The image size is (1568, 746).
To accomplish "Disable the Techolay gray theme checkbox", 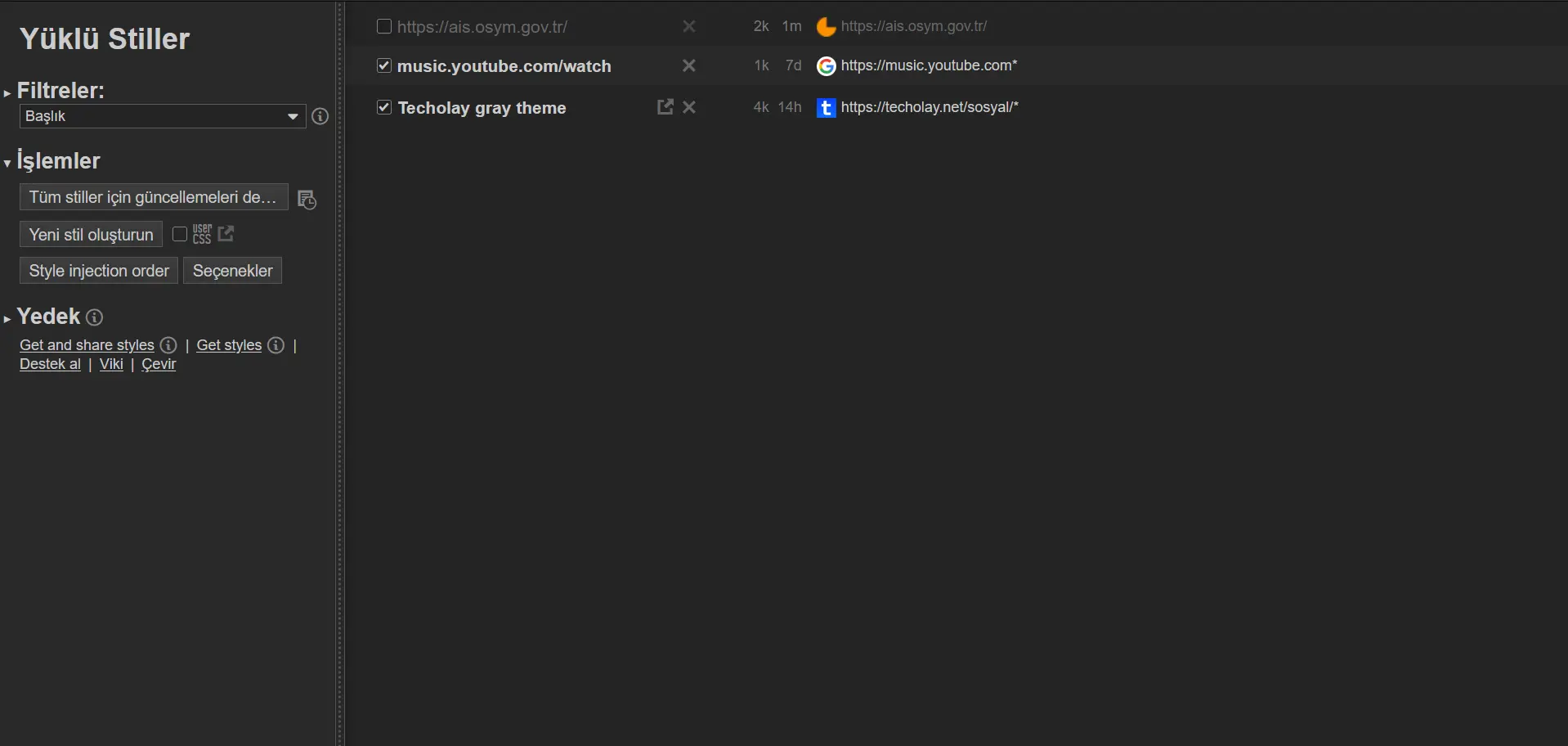I will 383,107.
